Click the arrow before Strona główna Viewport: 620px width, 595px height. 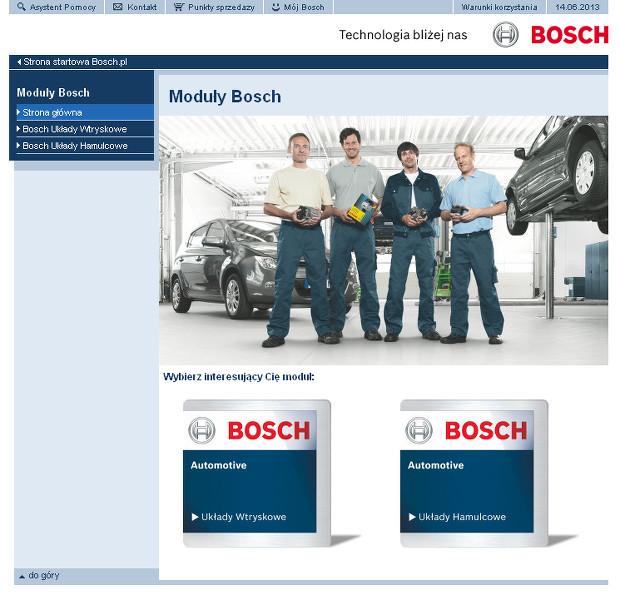(18, 112)
